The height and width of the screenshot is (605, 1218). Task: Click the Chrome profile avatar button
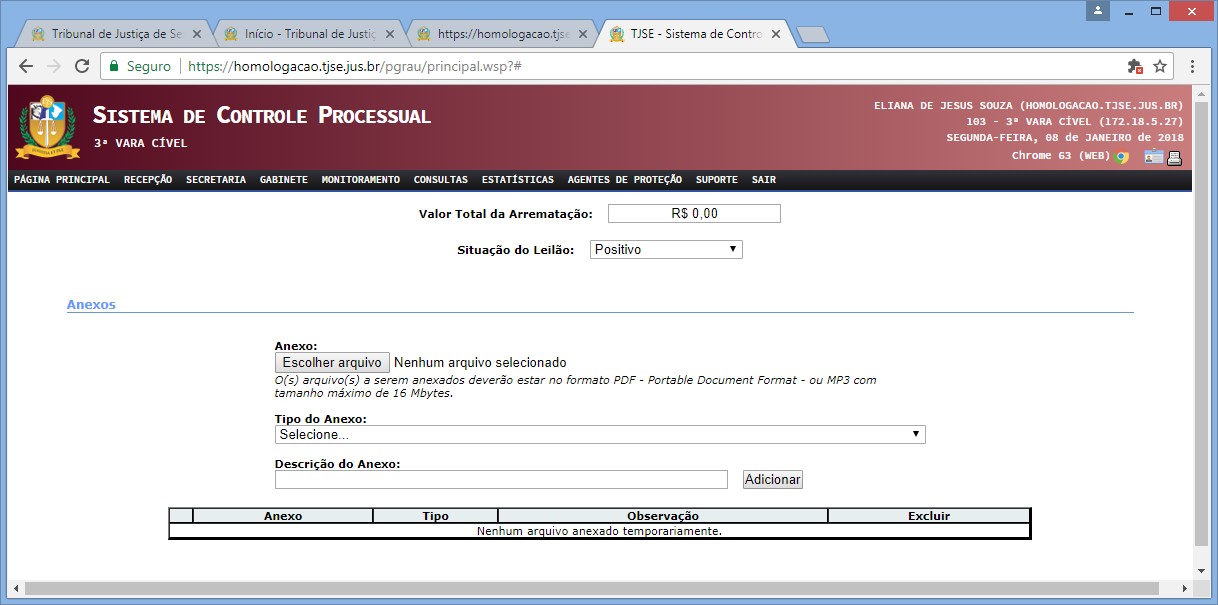1100,10
